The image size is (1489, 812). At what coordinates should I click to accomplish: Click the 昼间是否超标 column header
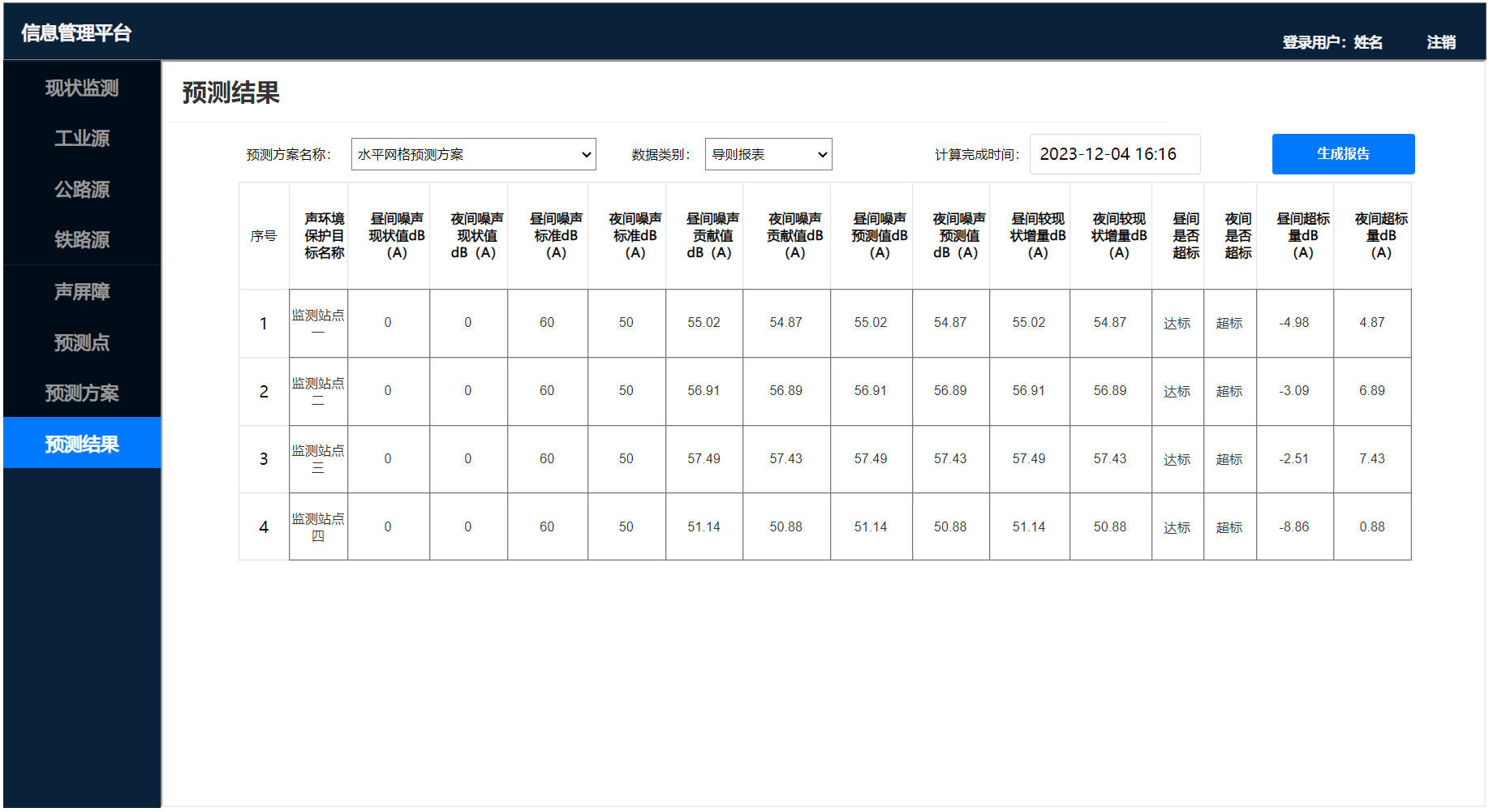point(1186,236)
